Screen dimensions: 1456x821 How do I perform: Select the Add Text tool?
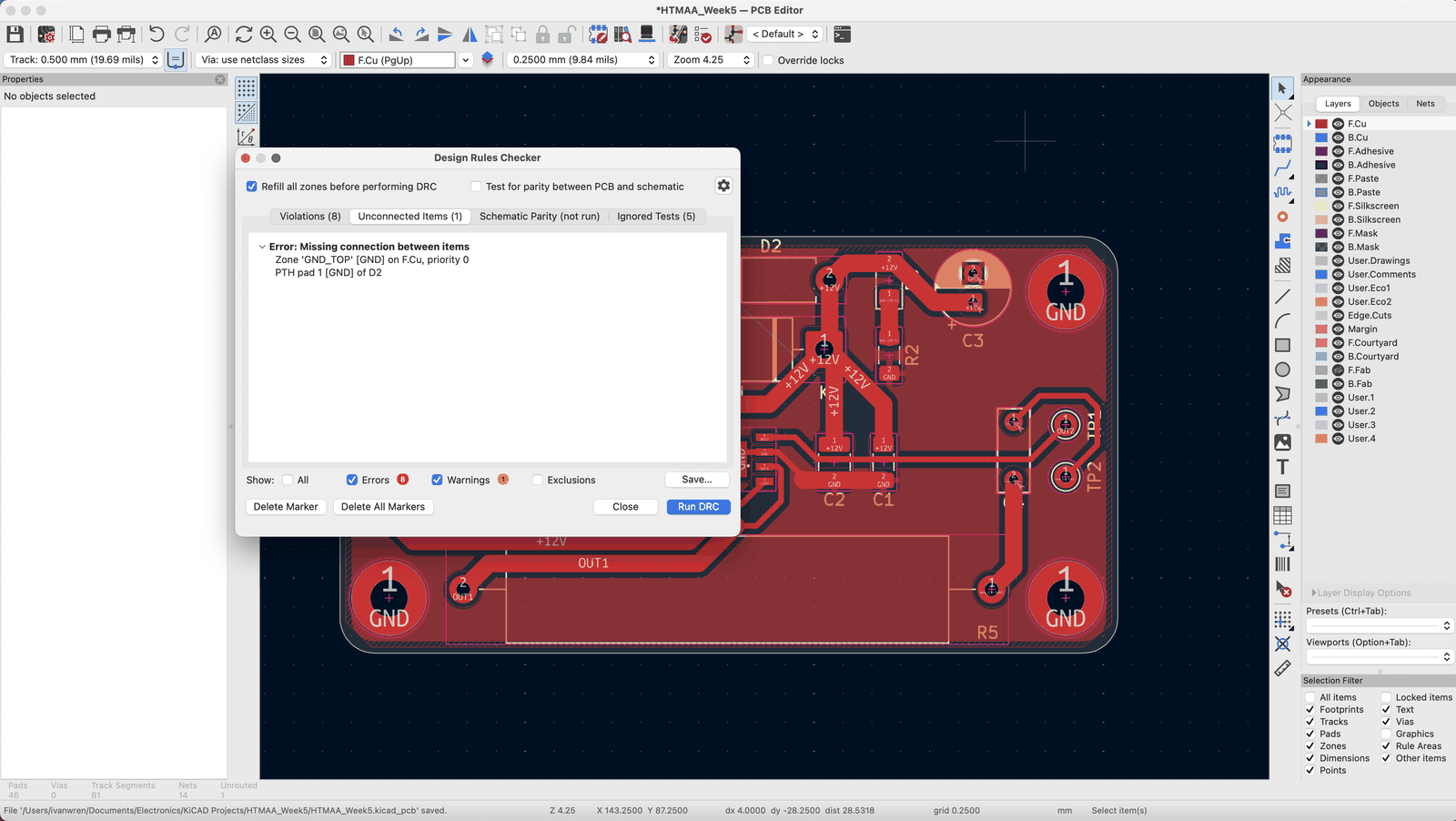click(1283, 467)
